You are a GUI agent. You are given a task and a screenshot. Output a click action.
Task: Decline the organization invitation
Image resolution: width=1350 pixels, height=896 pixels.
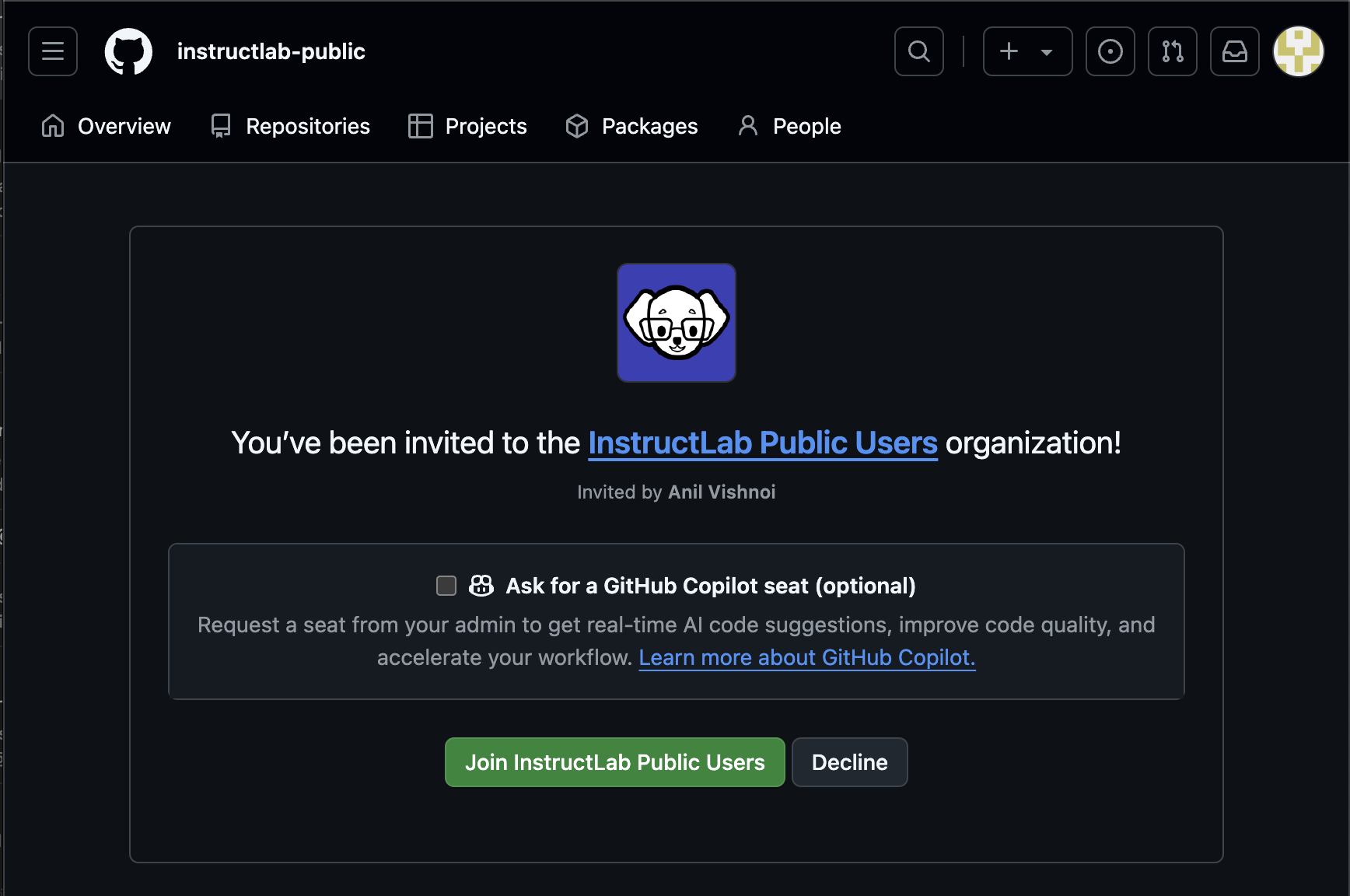[849, 762]
